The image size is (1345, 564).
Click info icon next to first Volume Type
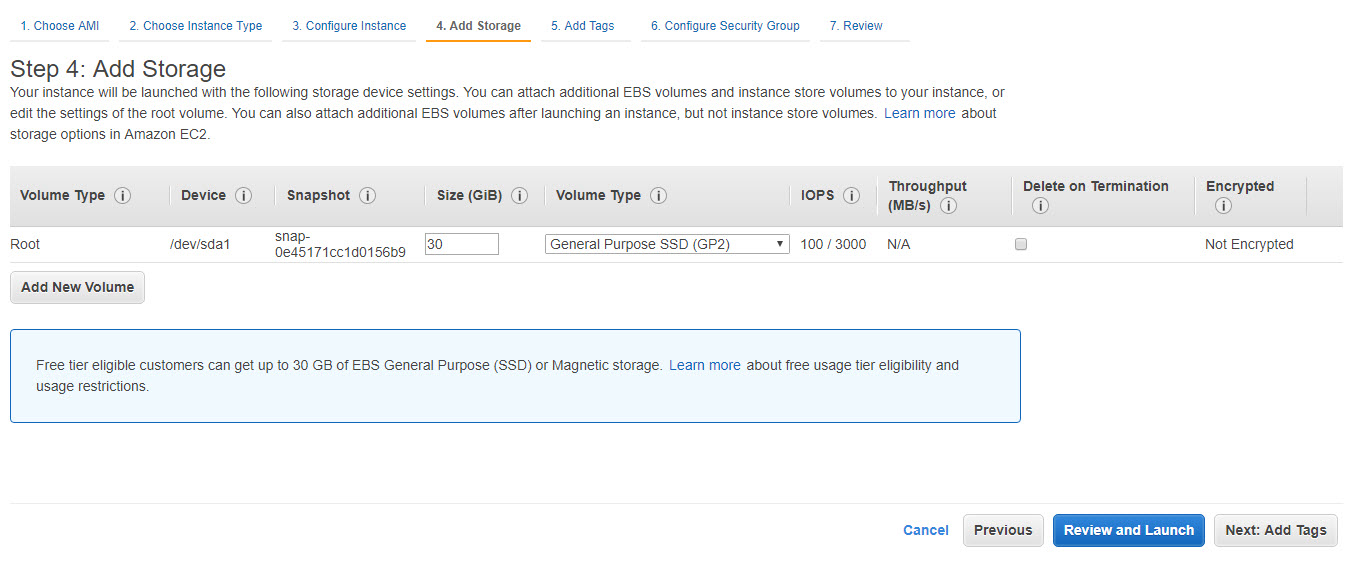pos(123,196)
